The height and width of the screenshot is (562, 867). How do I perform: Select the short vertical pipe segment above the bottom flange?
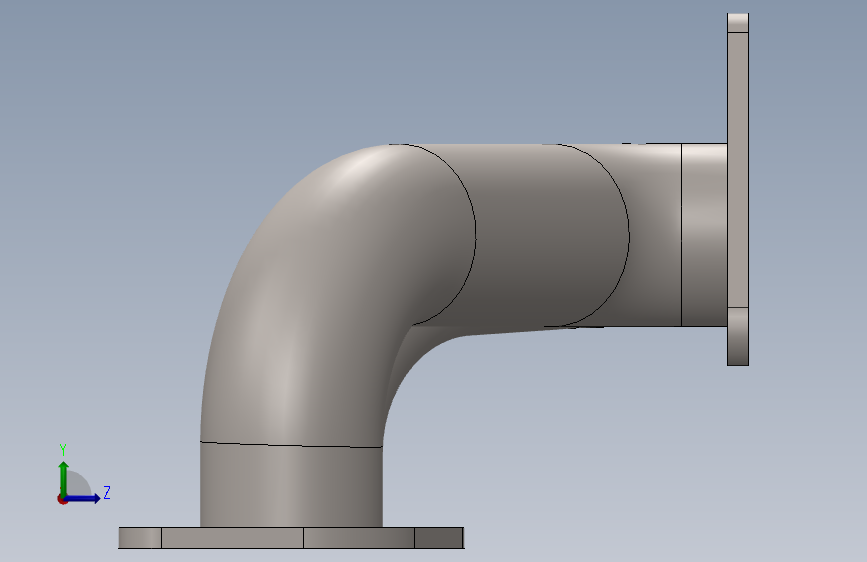coord(291,486)
